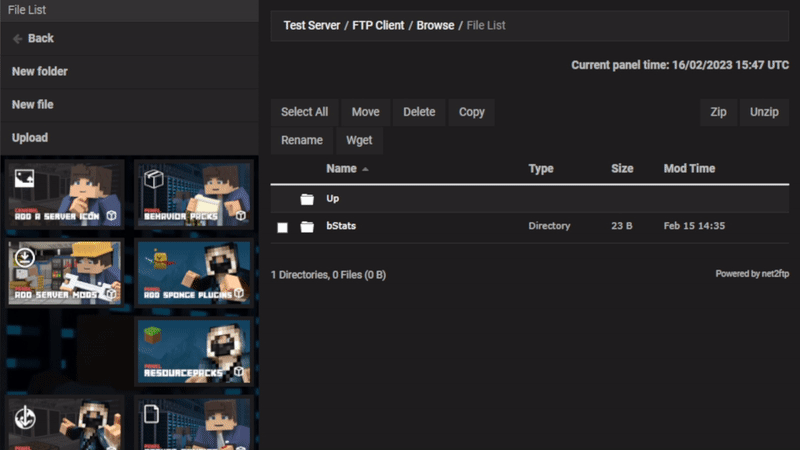Open the Up folder icon
The width and height of the screenshot is (800, 450).
click(307, 199)
